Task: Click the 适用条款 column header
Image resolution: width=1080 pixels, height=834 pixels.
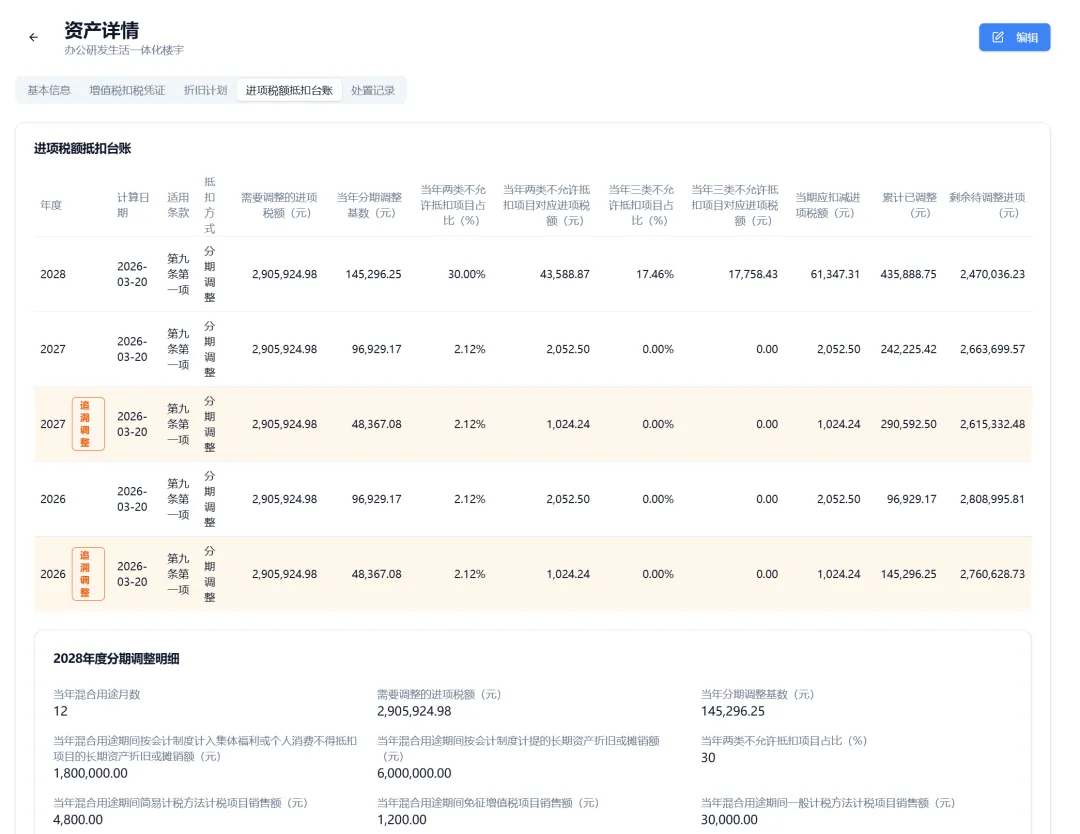Action: coord(178,205)
